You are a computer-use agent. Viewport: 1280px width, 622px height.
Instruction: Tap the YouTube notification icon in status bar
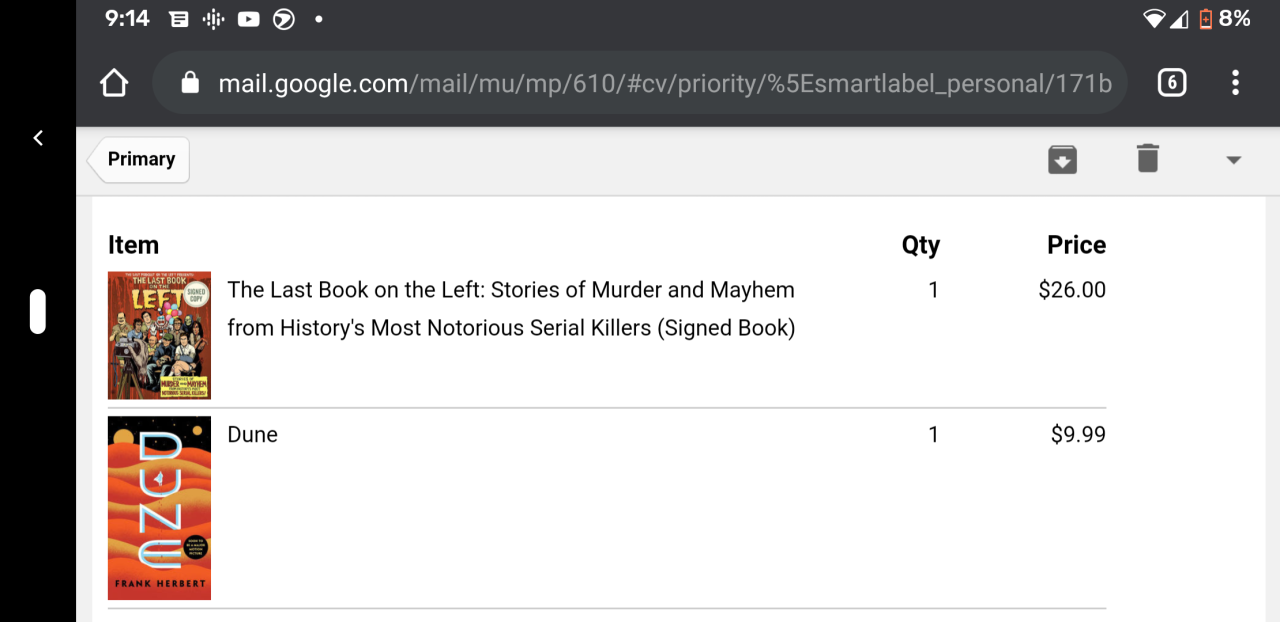(249, 19)
